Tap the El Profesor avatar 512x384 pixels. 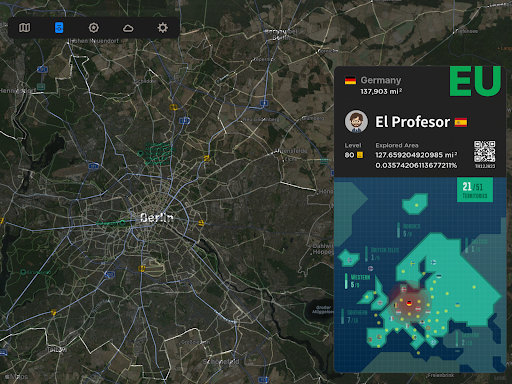356,121
